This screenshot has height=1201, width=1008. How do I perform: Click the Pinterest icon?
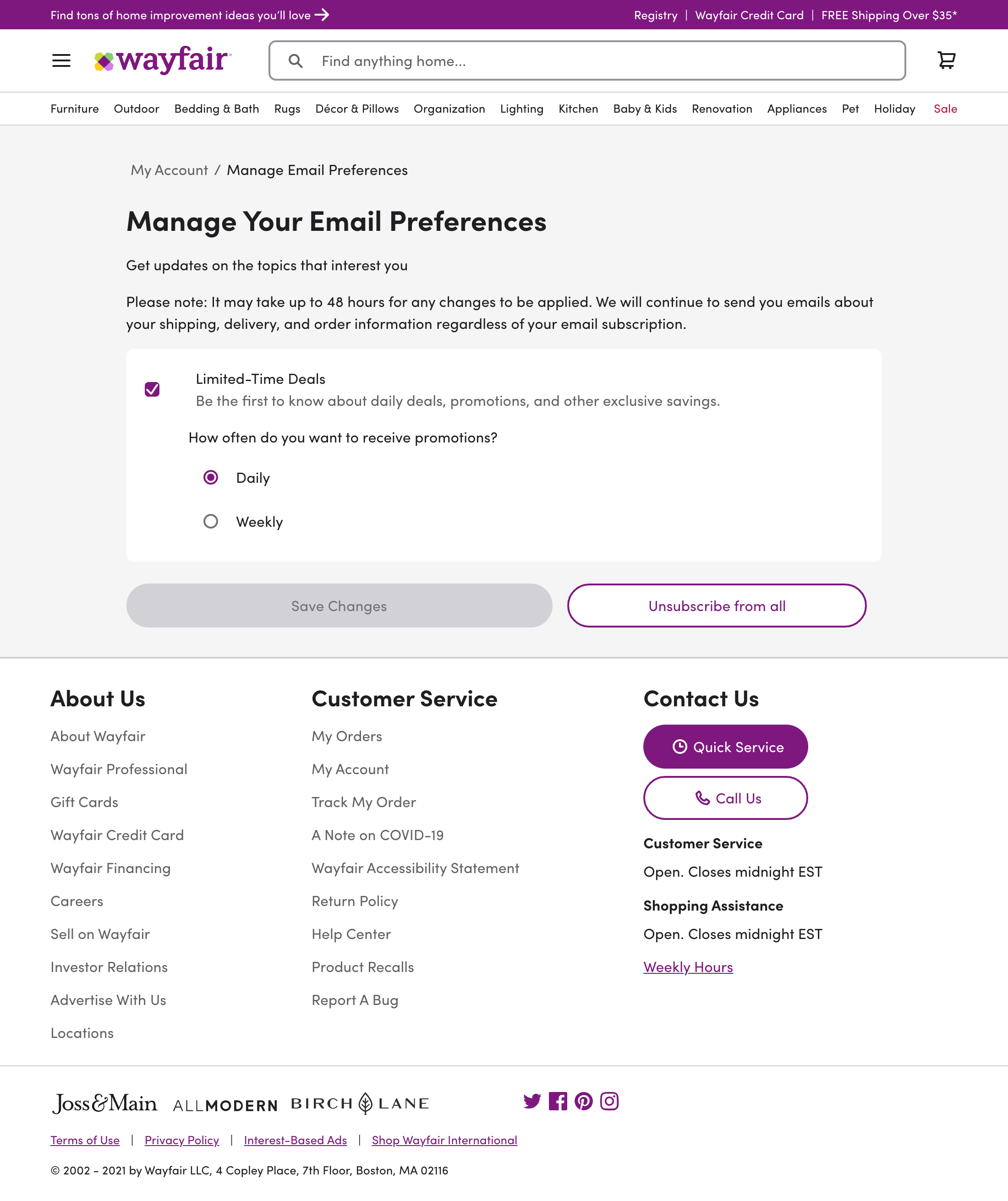coord(584,1102)
